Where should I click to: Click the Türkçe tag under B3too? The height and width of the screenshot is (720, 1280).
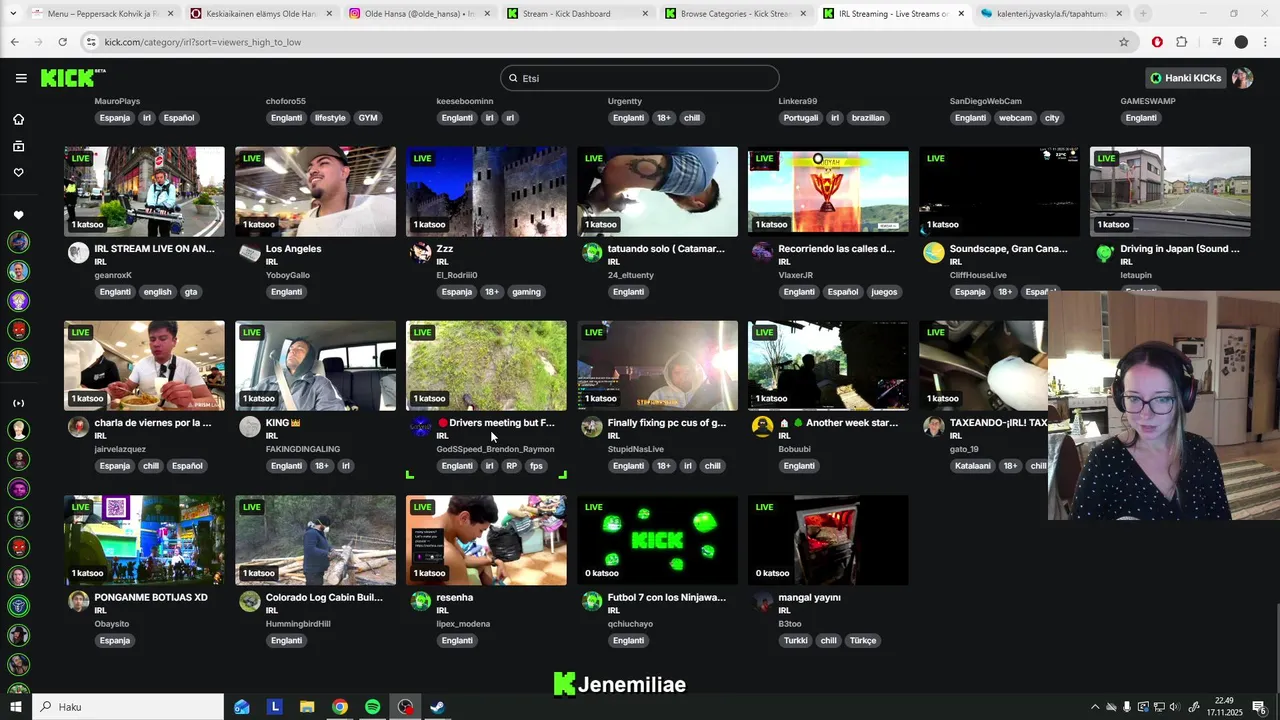tap(863, 641)
